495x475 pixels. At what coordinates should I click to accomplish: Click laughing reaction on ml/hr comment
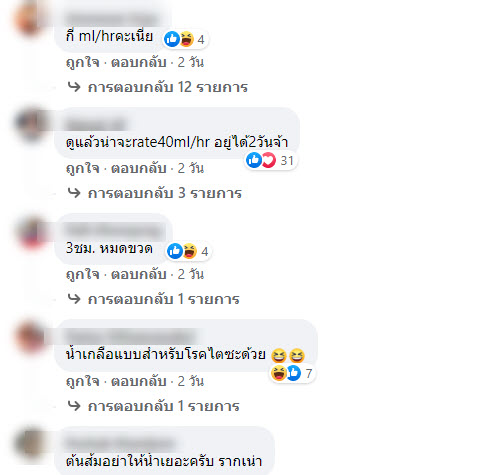coord(187,39)
